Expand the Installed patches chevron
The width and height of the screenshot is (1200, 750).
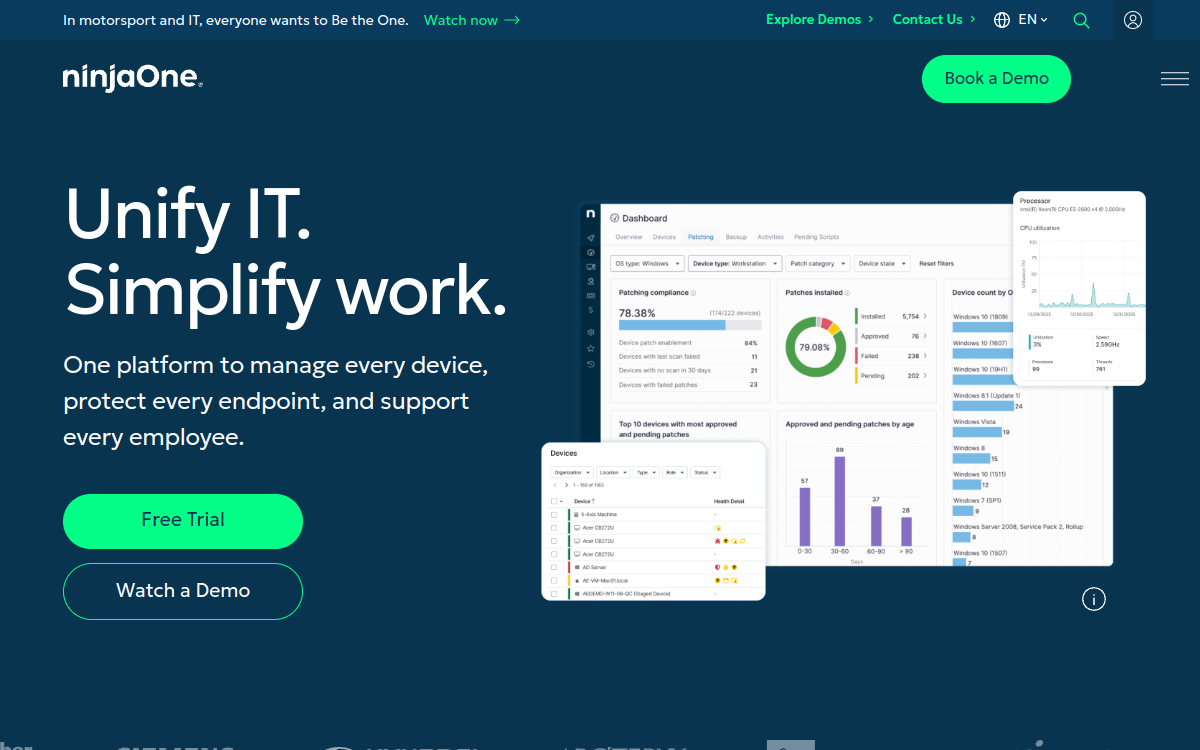click(925, 316)
